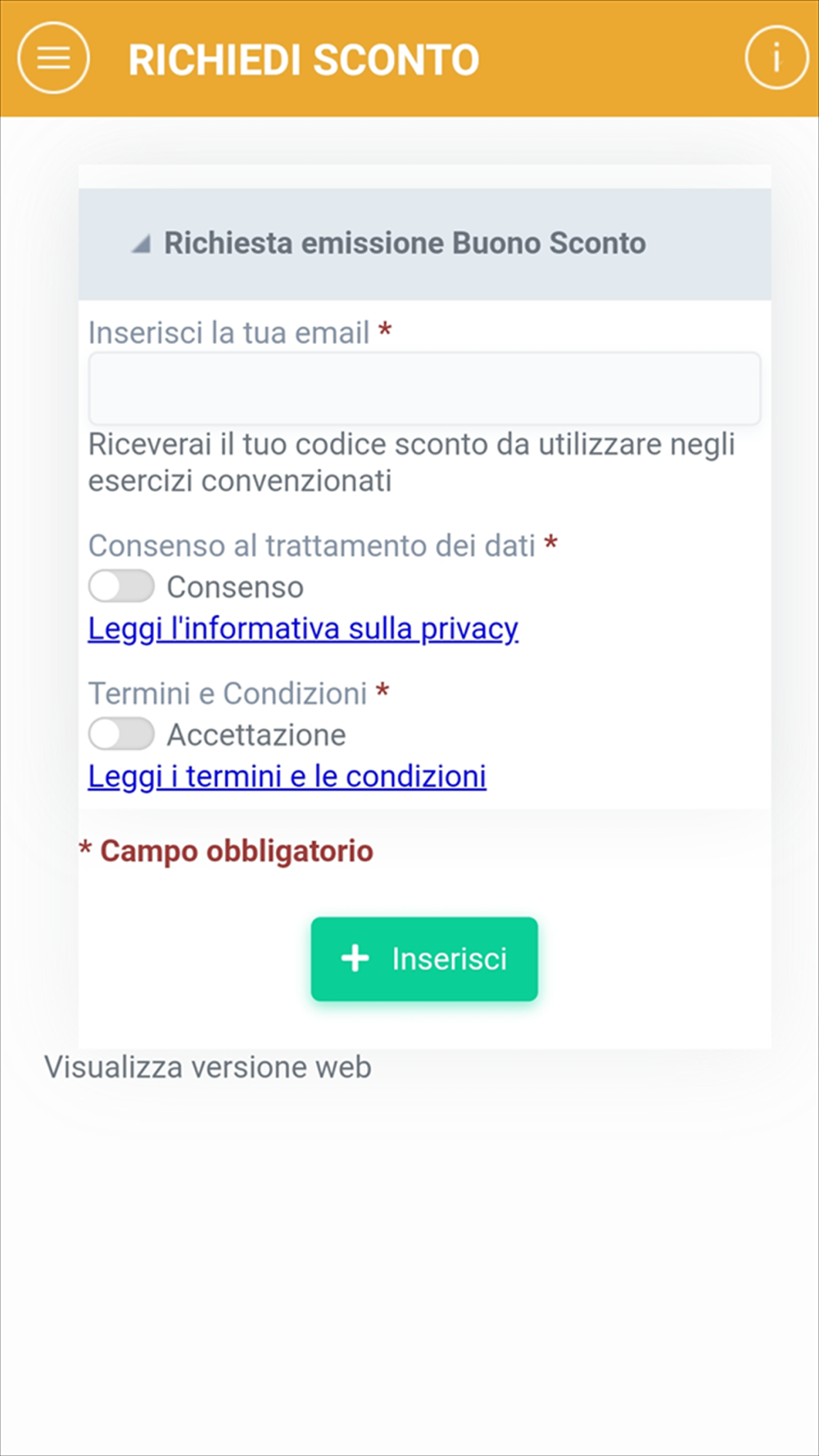
Task: Click the Consenso al trattamento dei dati label
Action: click(312, 545)
